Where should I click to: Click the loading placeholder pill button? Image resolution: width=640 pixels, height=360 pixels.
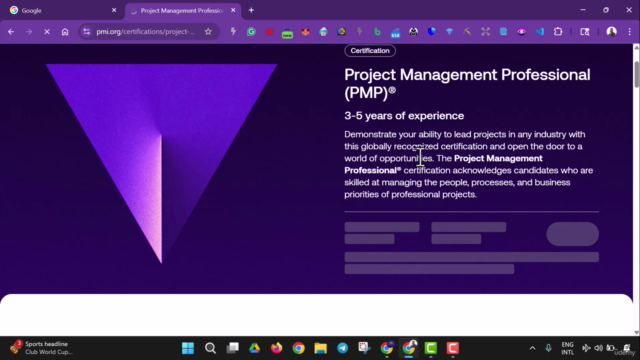tap(573, 234)
